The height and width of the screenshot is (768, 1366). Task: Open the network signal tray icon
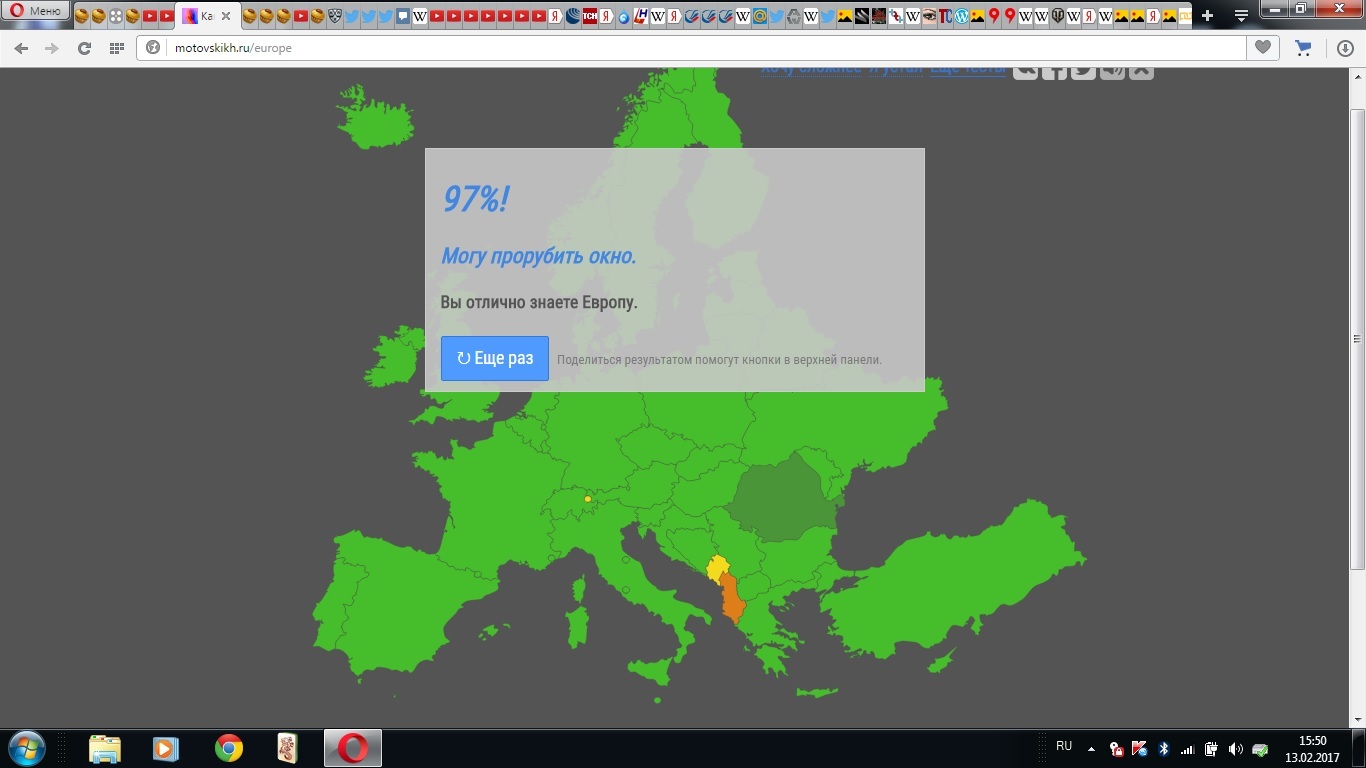1188,749
